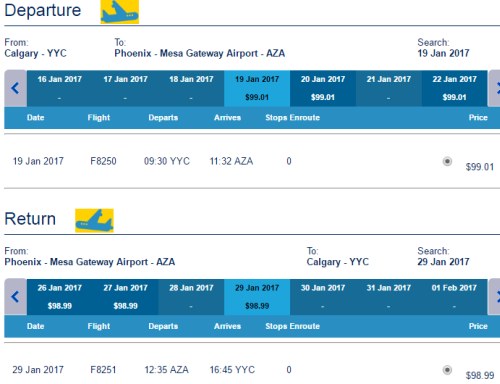This screenshot has height=384, width=500.
Task: Go to later return dates arrow
Action: (x=494, y=297)
